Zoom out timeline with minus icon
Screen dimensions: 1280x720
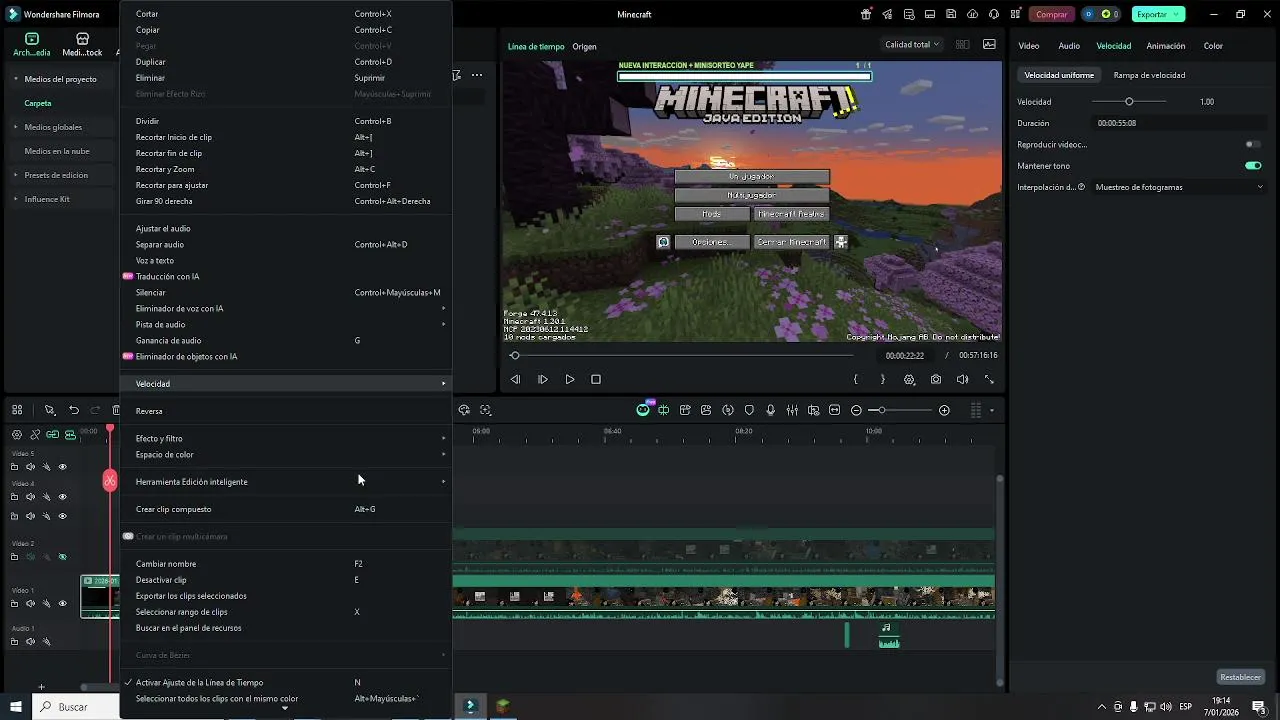[x=856, y=410]
